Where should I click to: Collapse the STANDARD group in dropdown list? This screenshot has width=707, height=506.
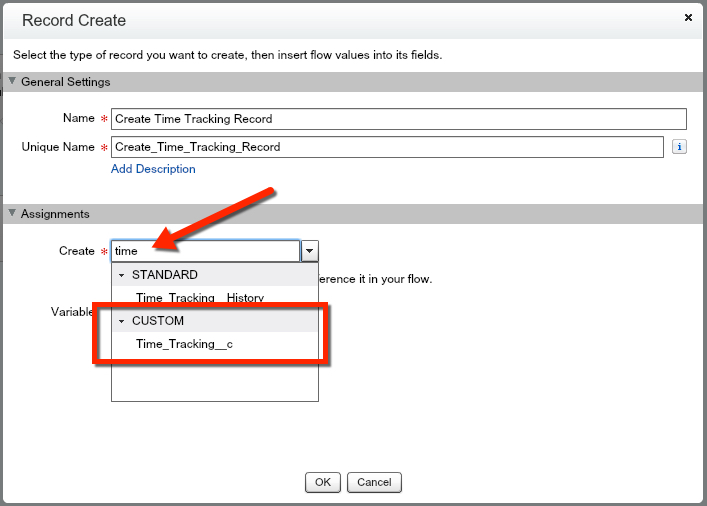(122, 275)
